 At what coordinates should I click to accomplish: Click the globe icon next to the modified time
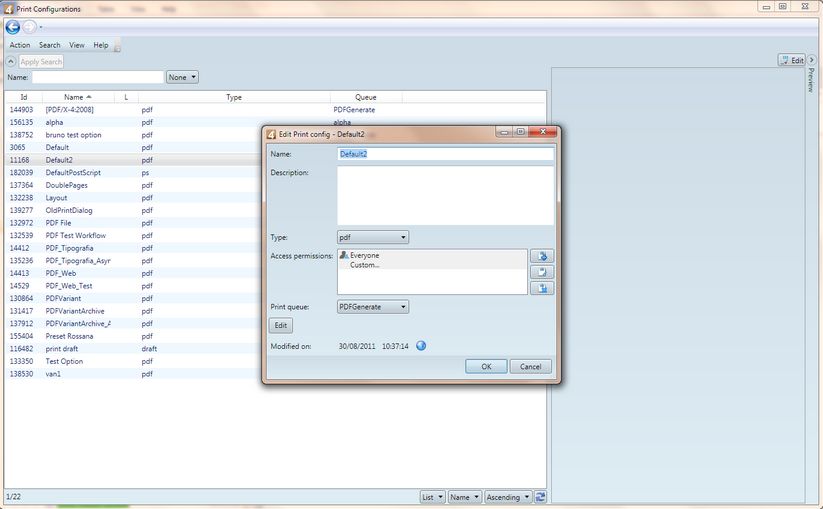[x=421, y=346]
